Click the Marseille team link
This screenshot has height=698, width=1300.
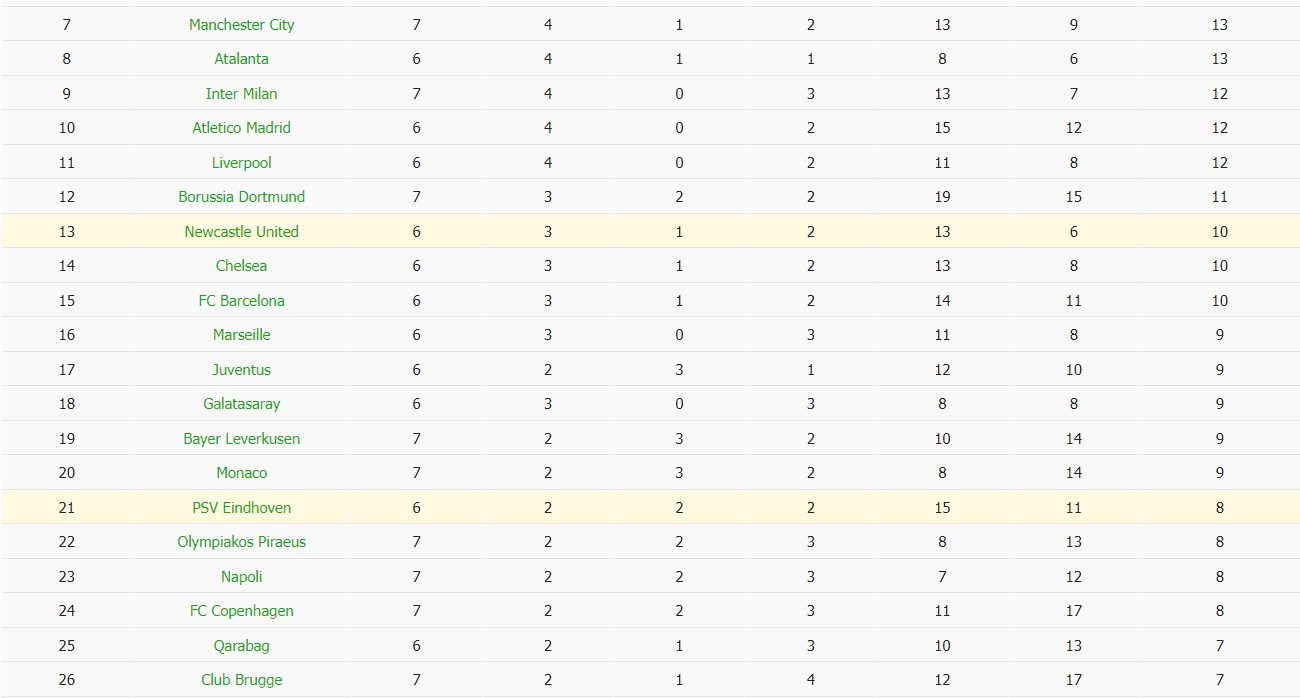(241, 335)
